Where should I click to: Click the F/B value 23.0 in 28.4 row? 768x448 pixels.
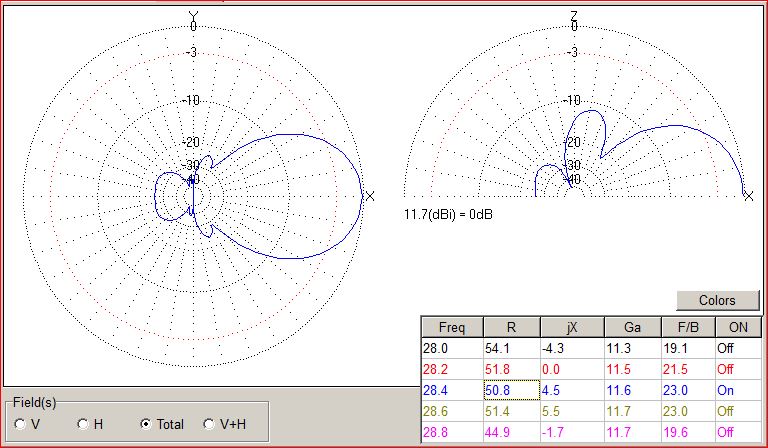688,390
